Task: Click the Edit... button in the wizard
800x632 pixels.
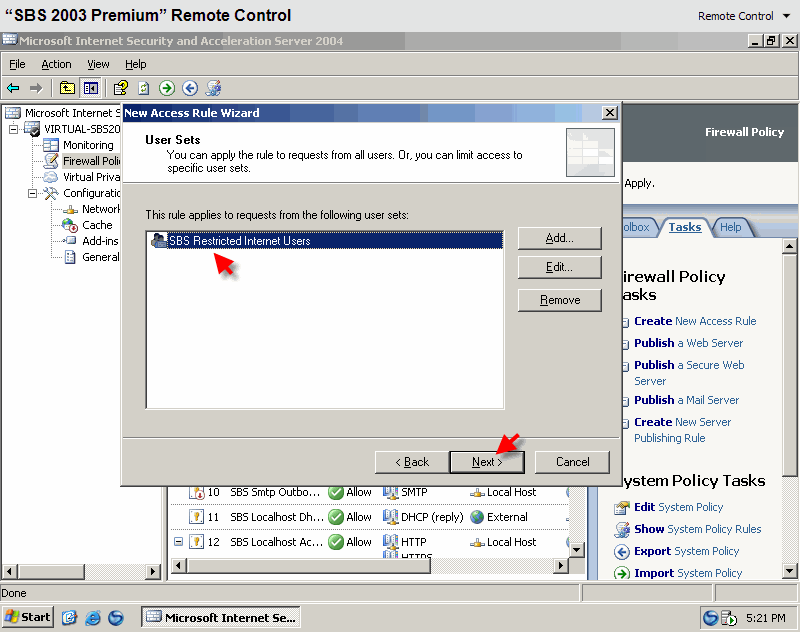Action: pyautogui.click(x=560, y=267)
